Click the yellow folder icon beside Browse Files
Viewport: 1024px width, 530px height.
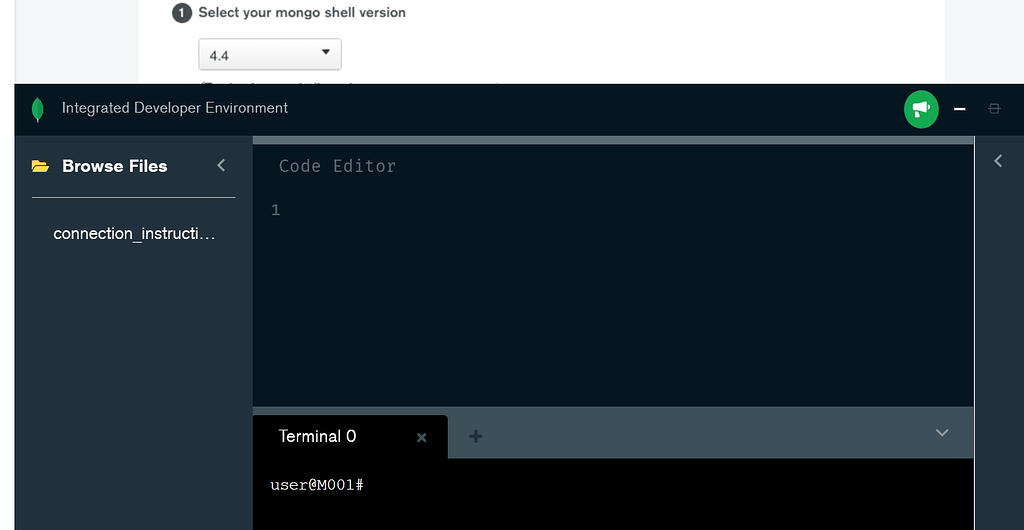40,166
